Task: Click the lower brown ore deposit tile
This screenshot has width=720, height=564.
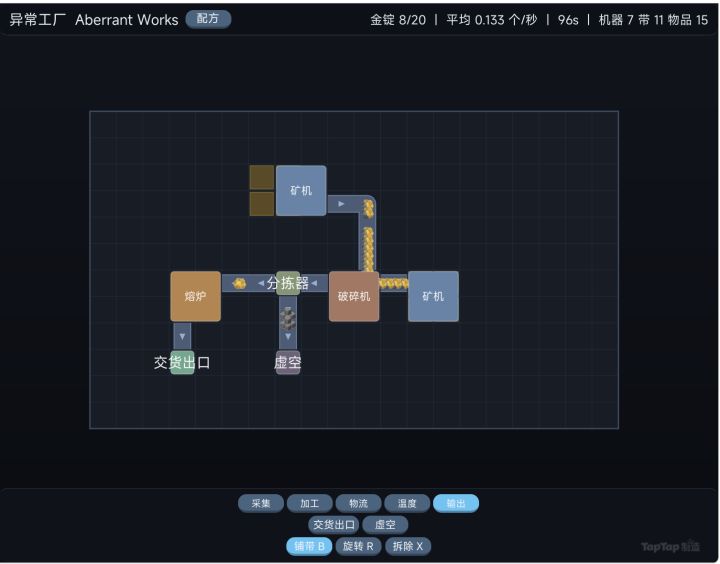Action: (262, 203)
